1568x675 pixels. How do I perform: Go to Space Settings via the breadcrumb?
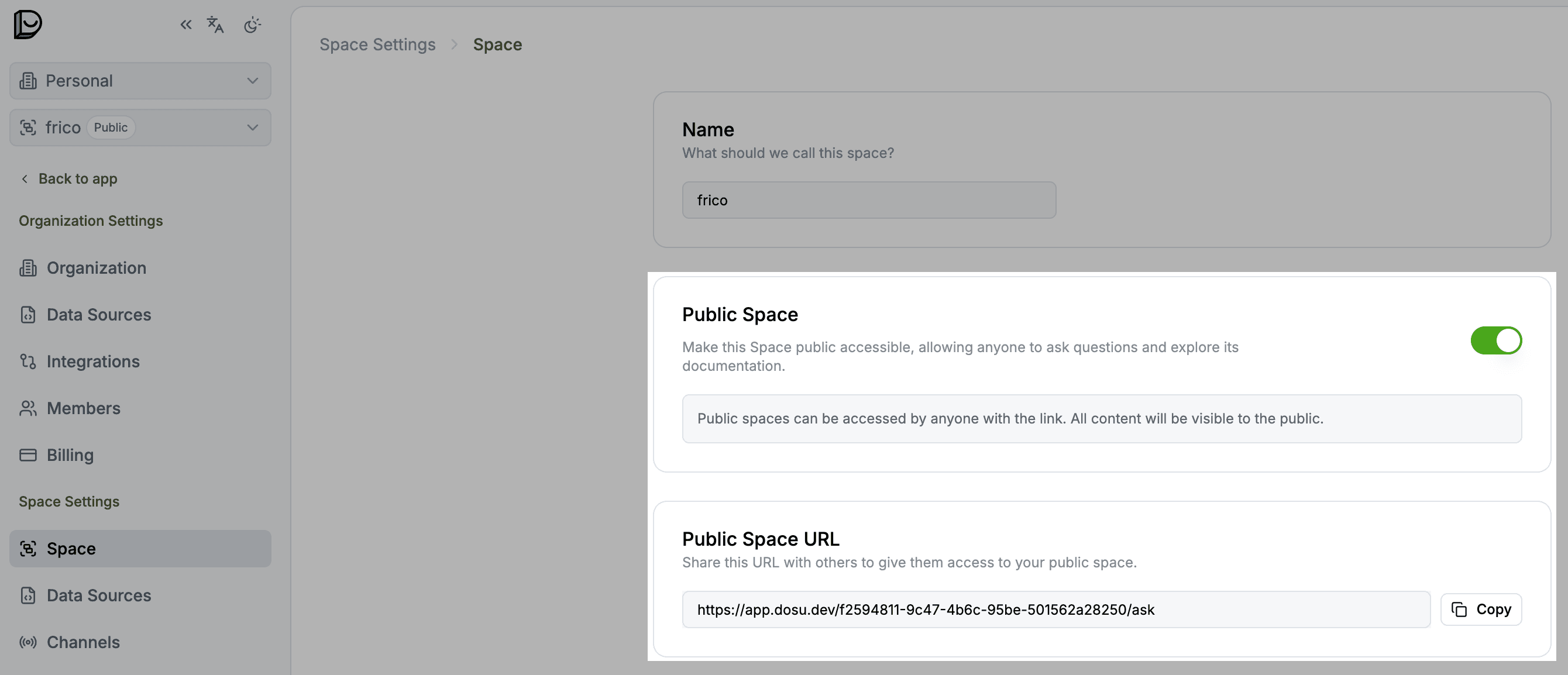tap(377, 44)
